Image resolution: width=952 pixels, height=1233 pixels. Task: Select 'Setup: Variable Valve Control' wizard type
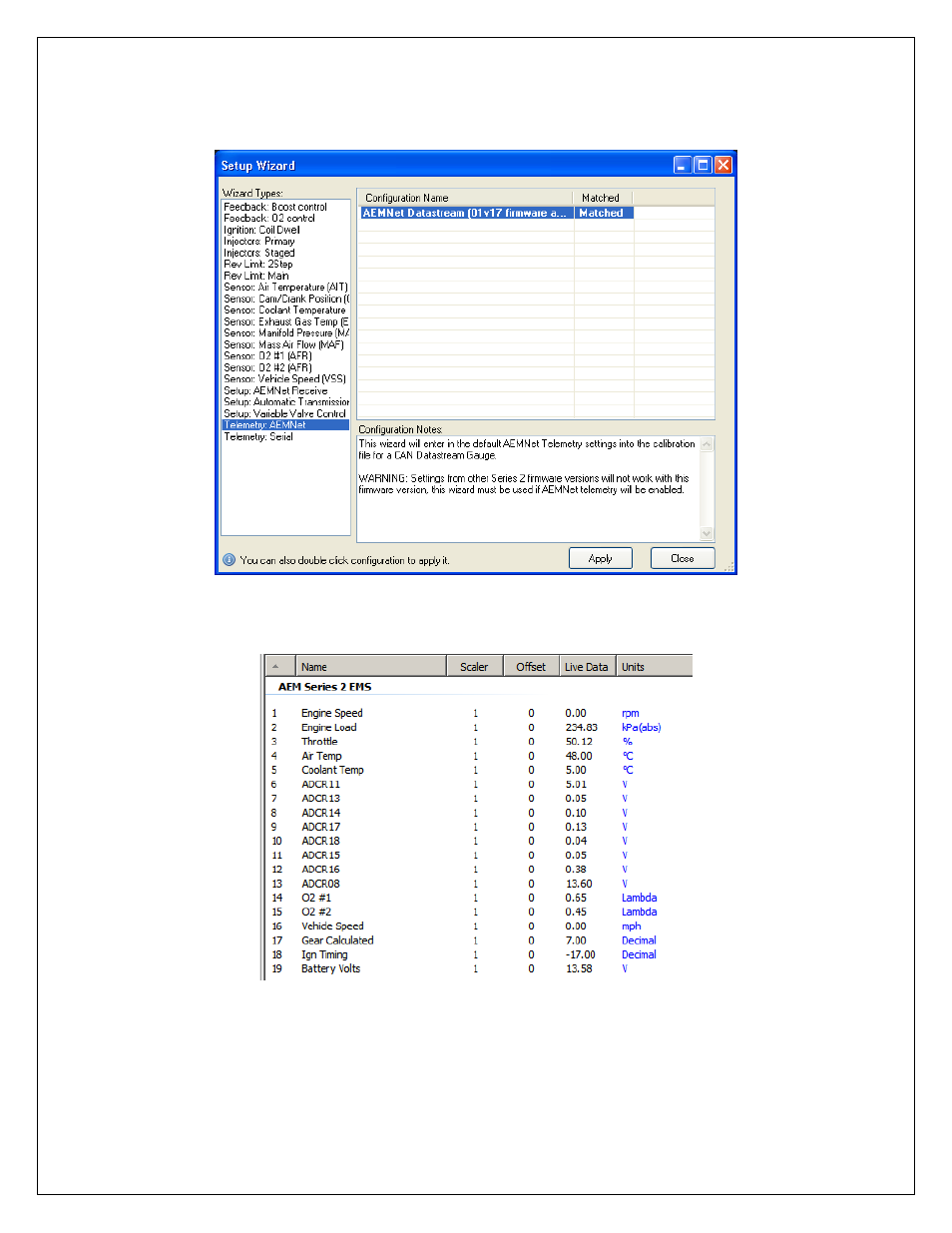coord(284,413)
